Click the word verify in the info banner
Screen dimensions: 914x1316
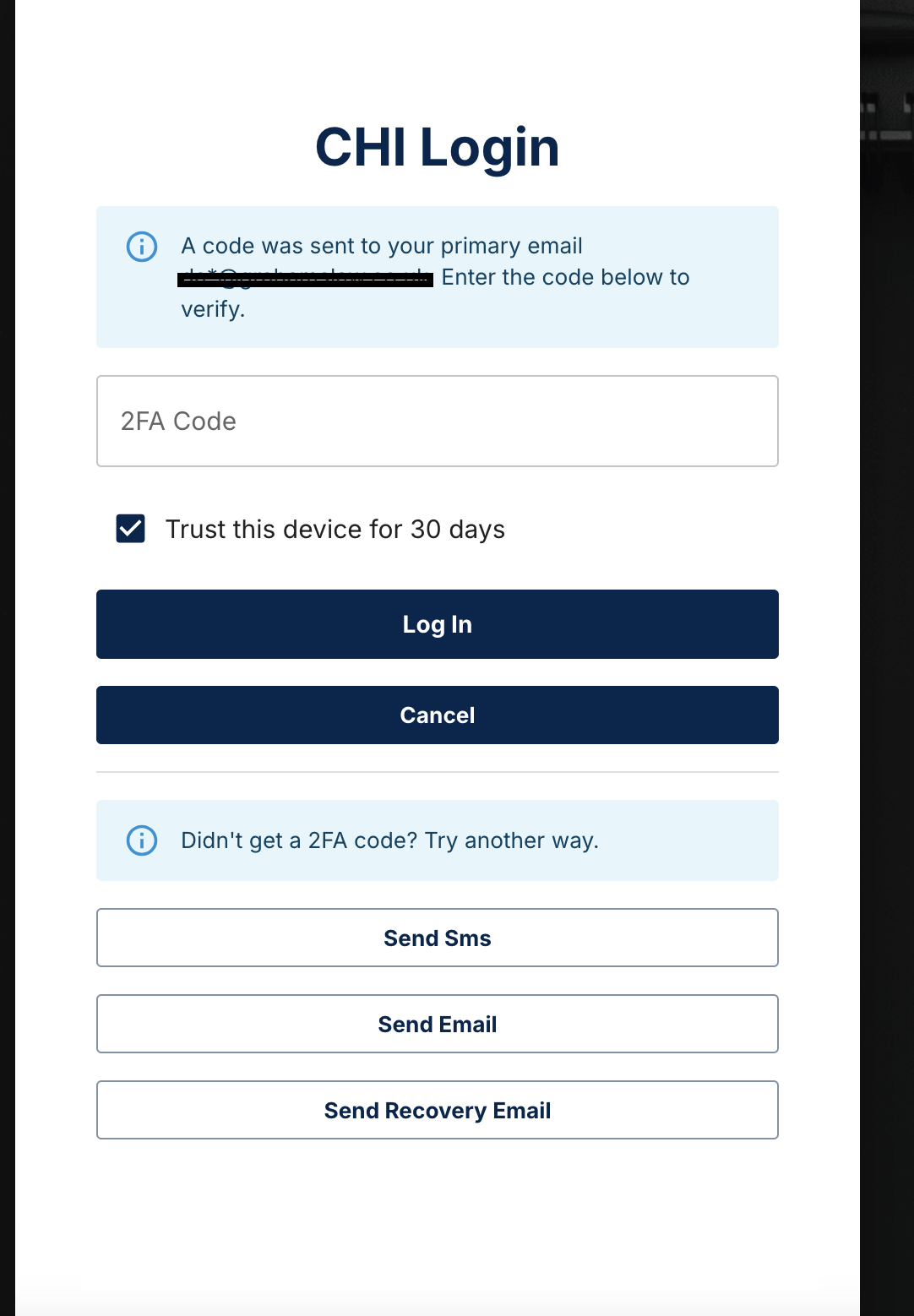[x=211, y=309]
